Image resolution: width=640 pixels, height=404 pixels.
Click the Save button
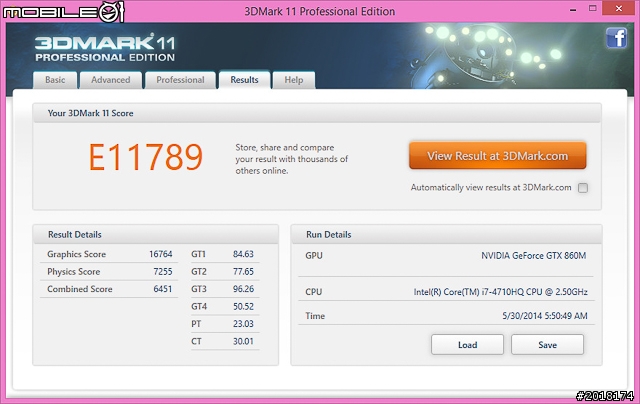[547, 345]
